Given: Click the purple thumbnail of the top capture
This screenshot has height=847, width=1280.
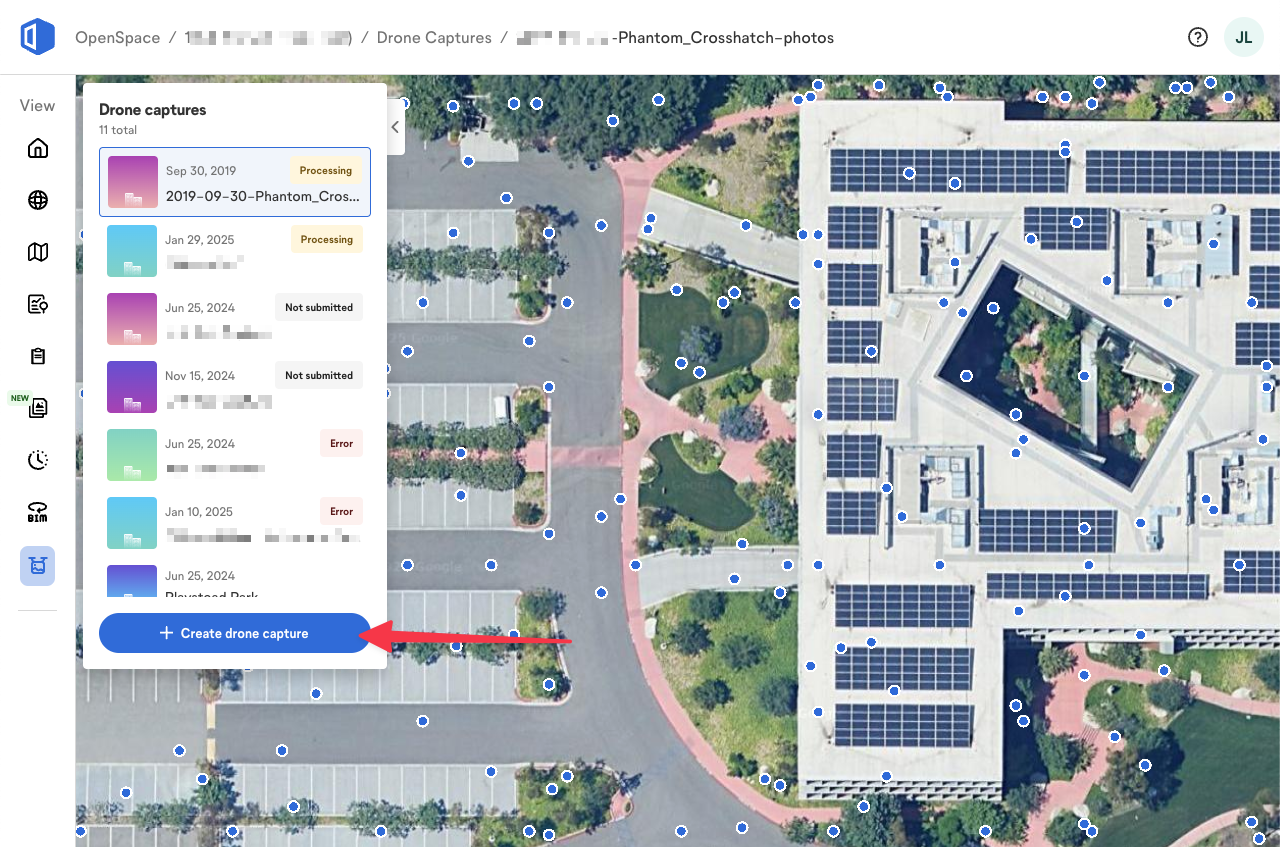Looking at the screenshot, I should [x=131, y=182].
